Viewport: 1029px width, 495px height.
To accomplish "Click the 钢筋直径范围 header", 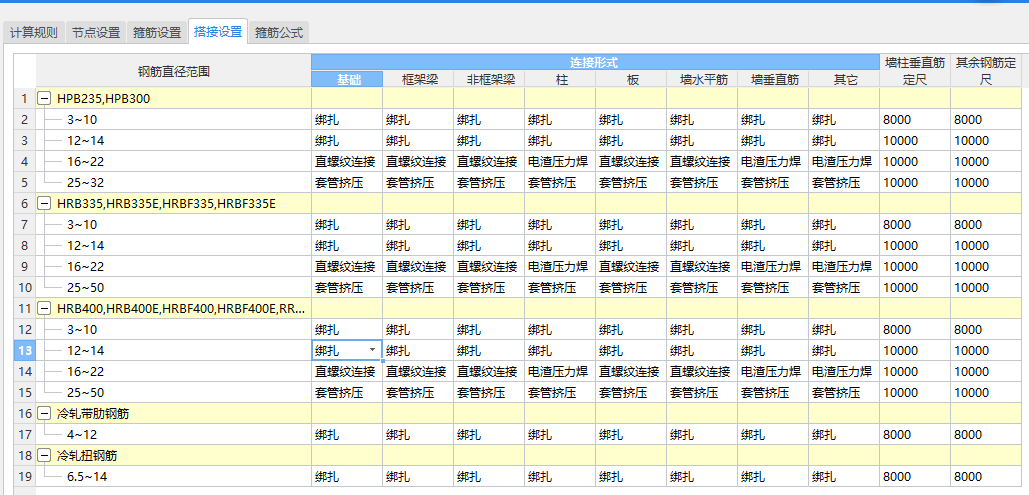I will (173, 71).
